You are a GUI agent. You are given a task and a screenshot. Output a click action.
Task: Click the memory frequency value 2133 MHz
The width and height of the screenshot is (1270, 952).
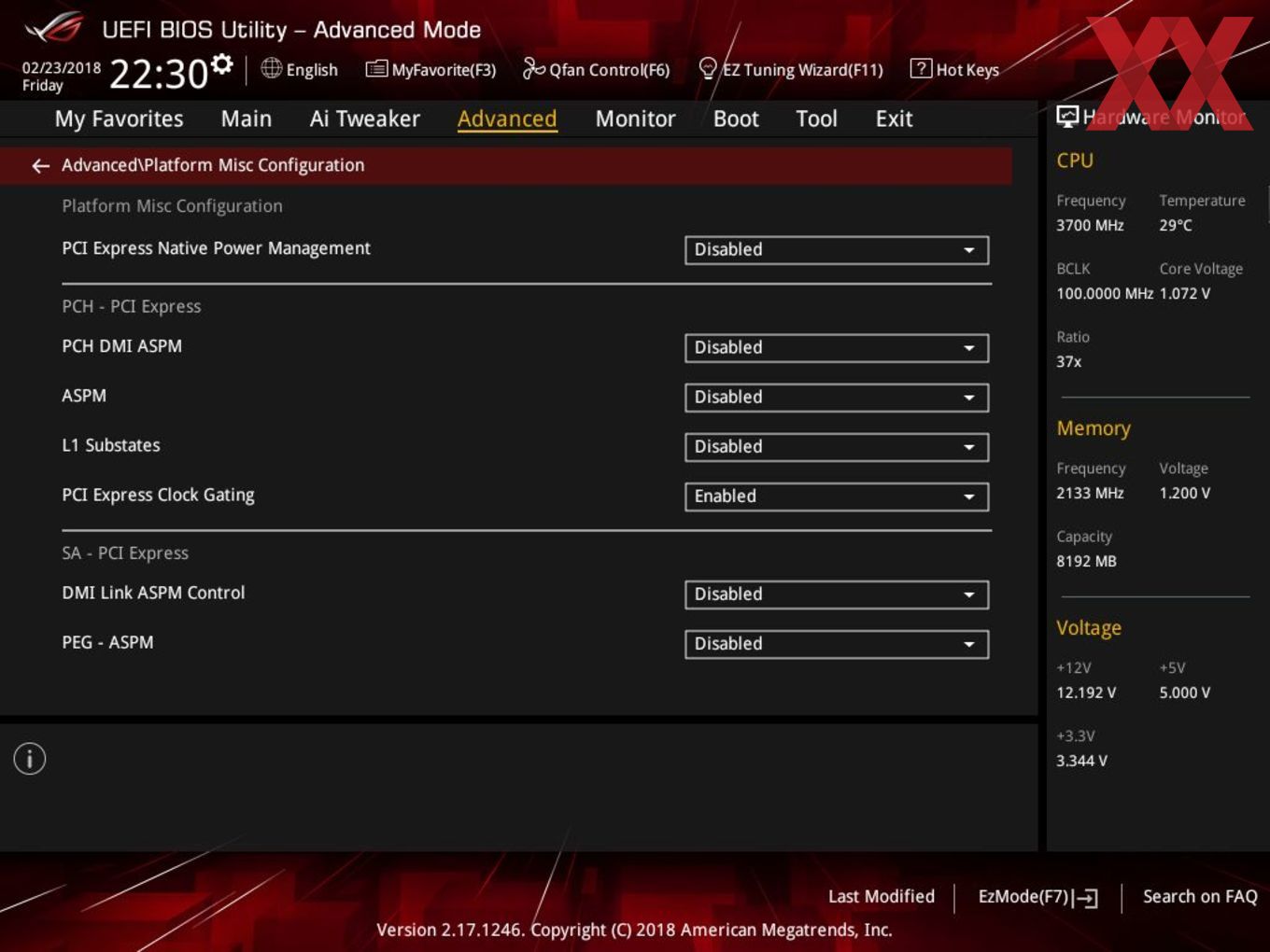1090,493
